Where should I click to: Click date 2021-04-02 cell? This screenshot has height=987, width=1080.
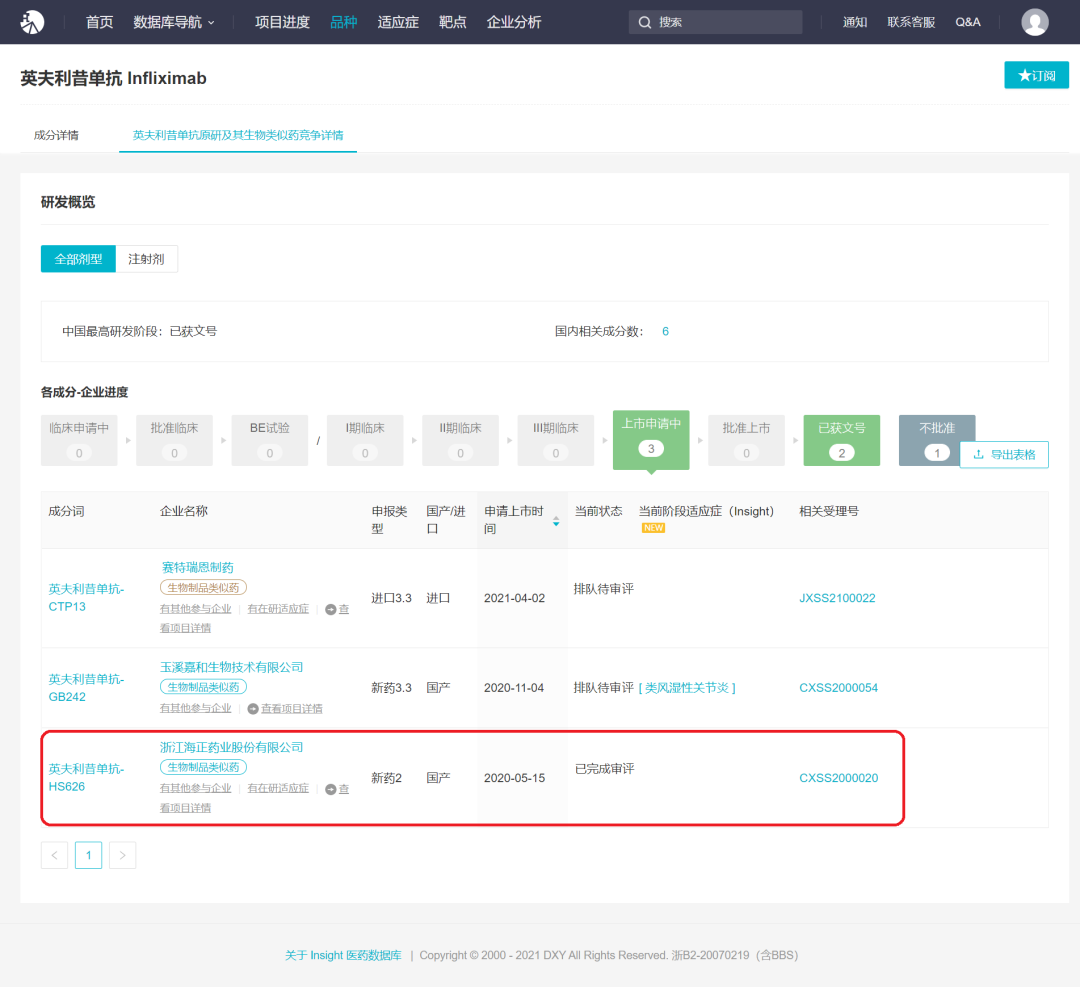pyautogui.click(x=514, y=598)
